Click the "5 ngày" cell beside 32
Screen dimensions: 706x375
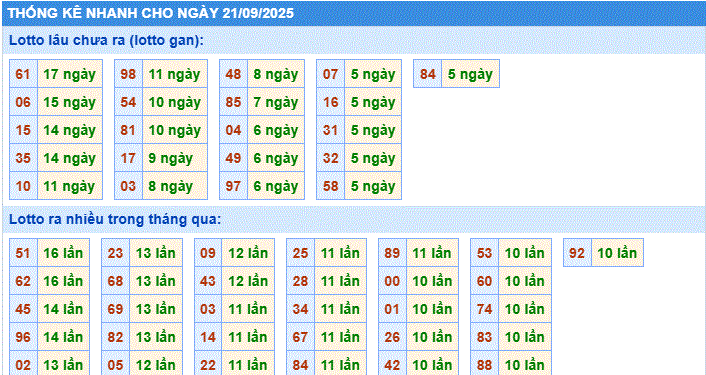373,158
